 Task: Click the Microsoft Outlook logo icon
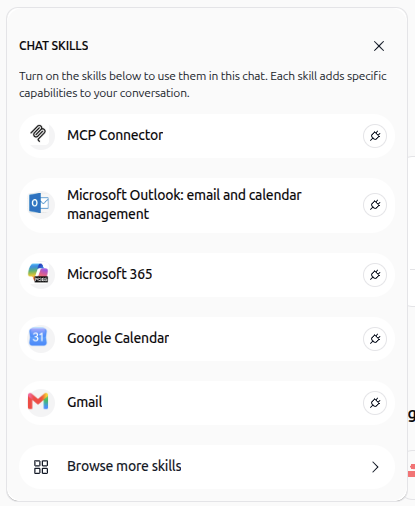click(x=39, y=203)
